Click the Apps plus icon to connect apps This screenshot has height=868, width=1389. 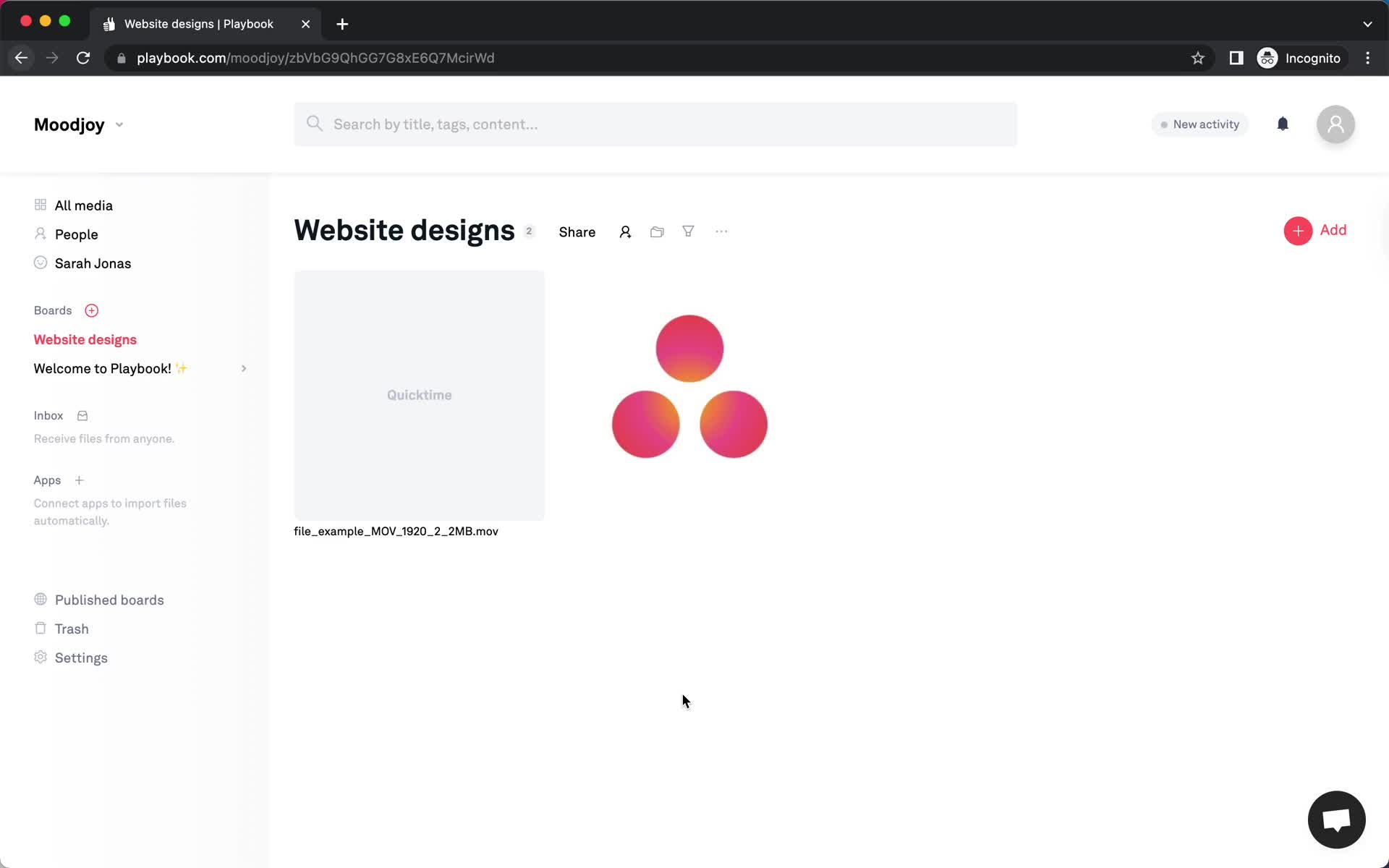point(78,479)
